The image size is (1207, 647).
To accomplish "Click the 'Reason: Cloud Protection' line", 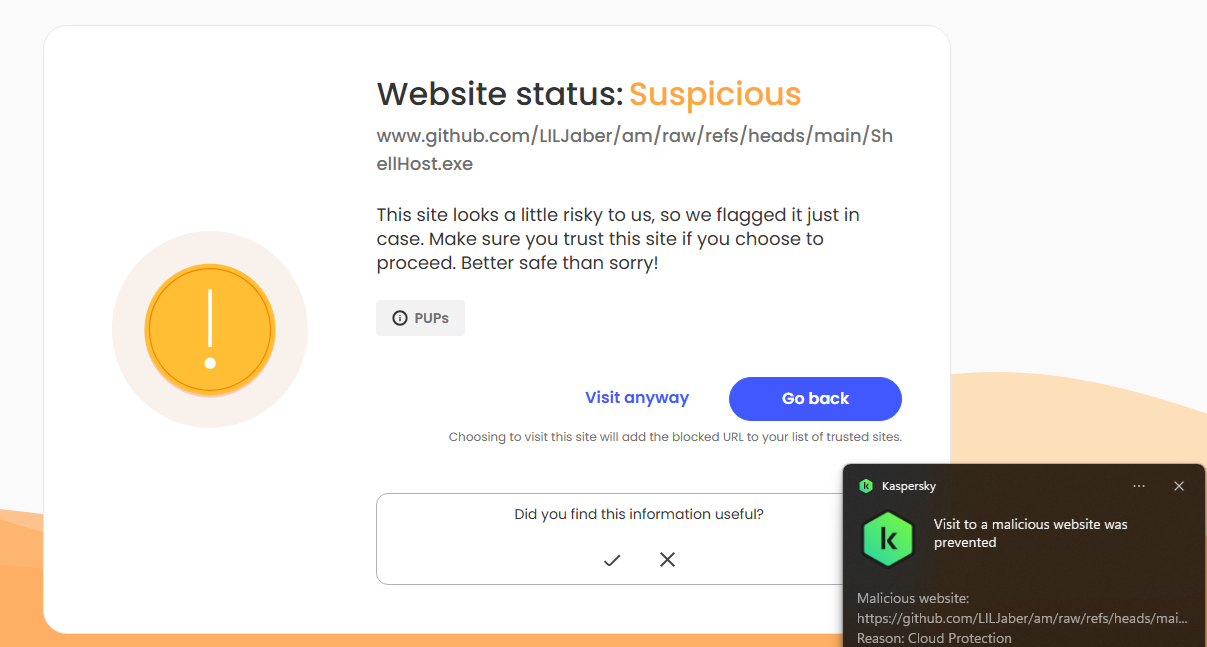I will point(934,638).
